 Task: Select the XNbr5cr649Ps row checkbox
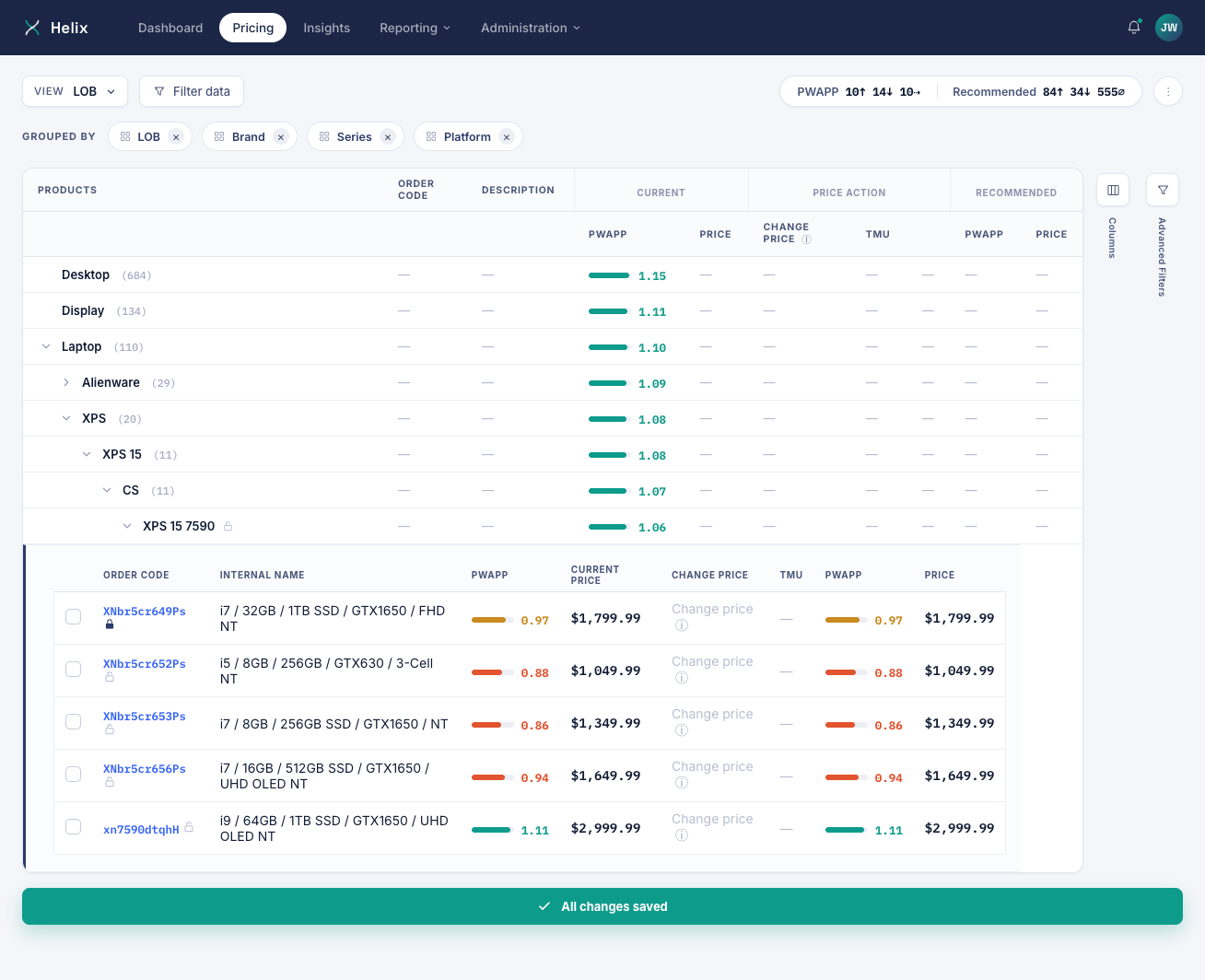tap(74, 617)
